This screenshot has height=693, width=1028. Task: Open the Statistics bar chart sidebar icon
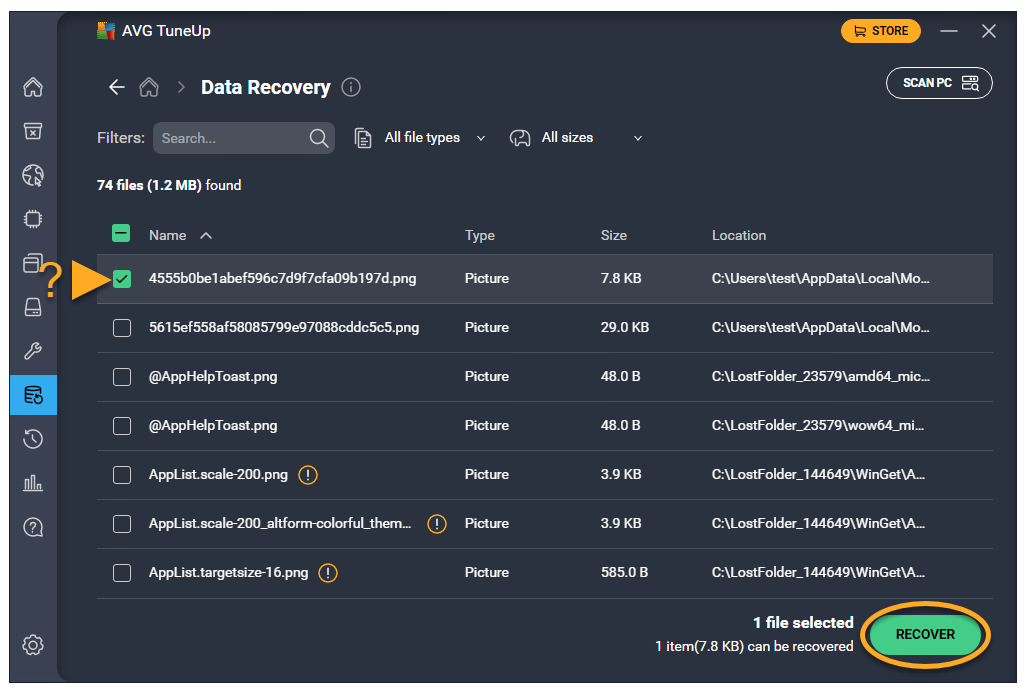coord(33,483)
